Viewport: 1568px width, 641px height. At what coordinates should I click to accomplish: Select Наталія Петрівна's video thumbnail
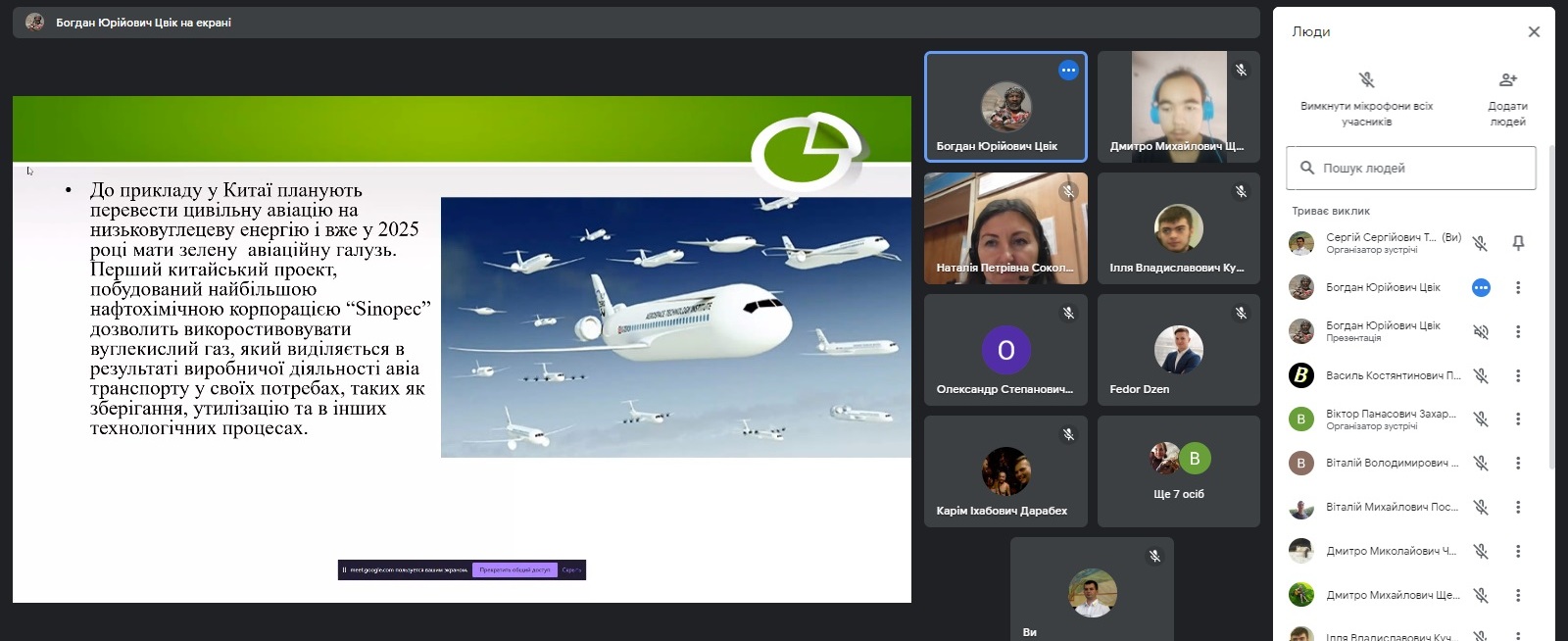tap(1005, 228)
